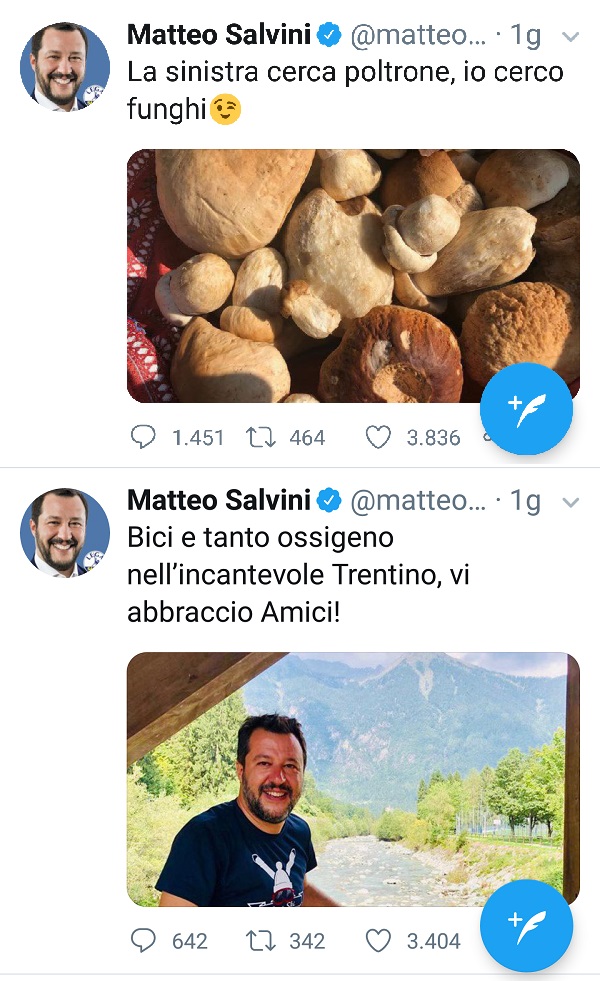Retweet the Trentino bike tweet
This screenshot has width=600, height=981.
pos(261,940)
